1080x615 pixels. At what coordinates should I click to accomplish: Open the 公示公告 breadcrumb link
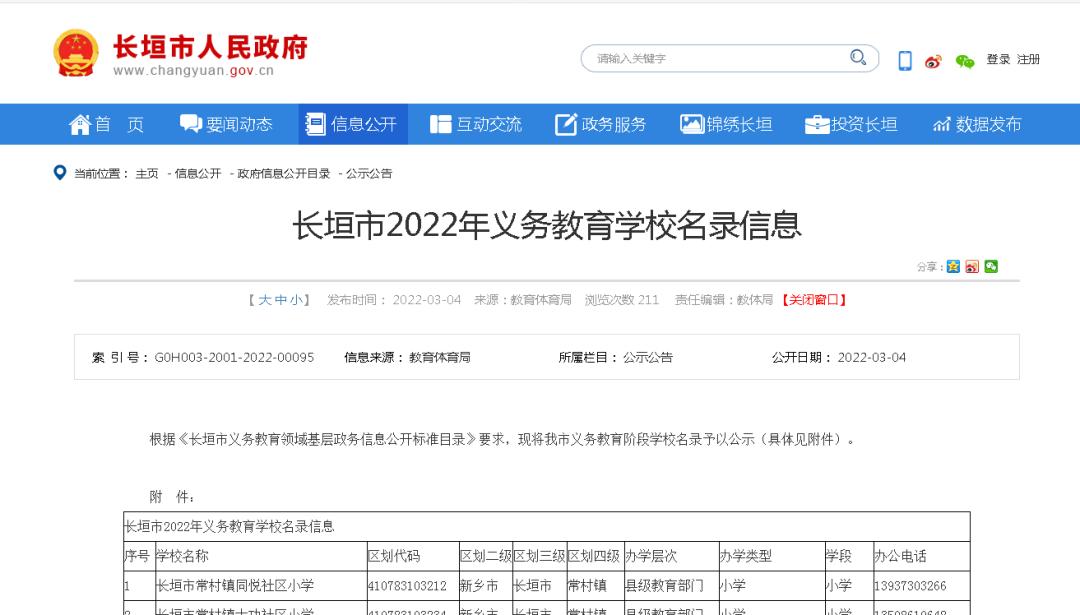coord(369,173)
